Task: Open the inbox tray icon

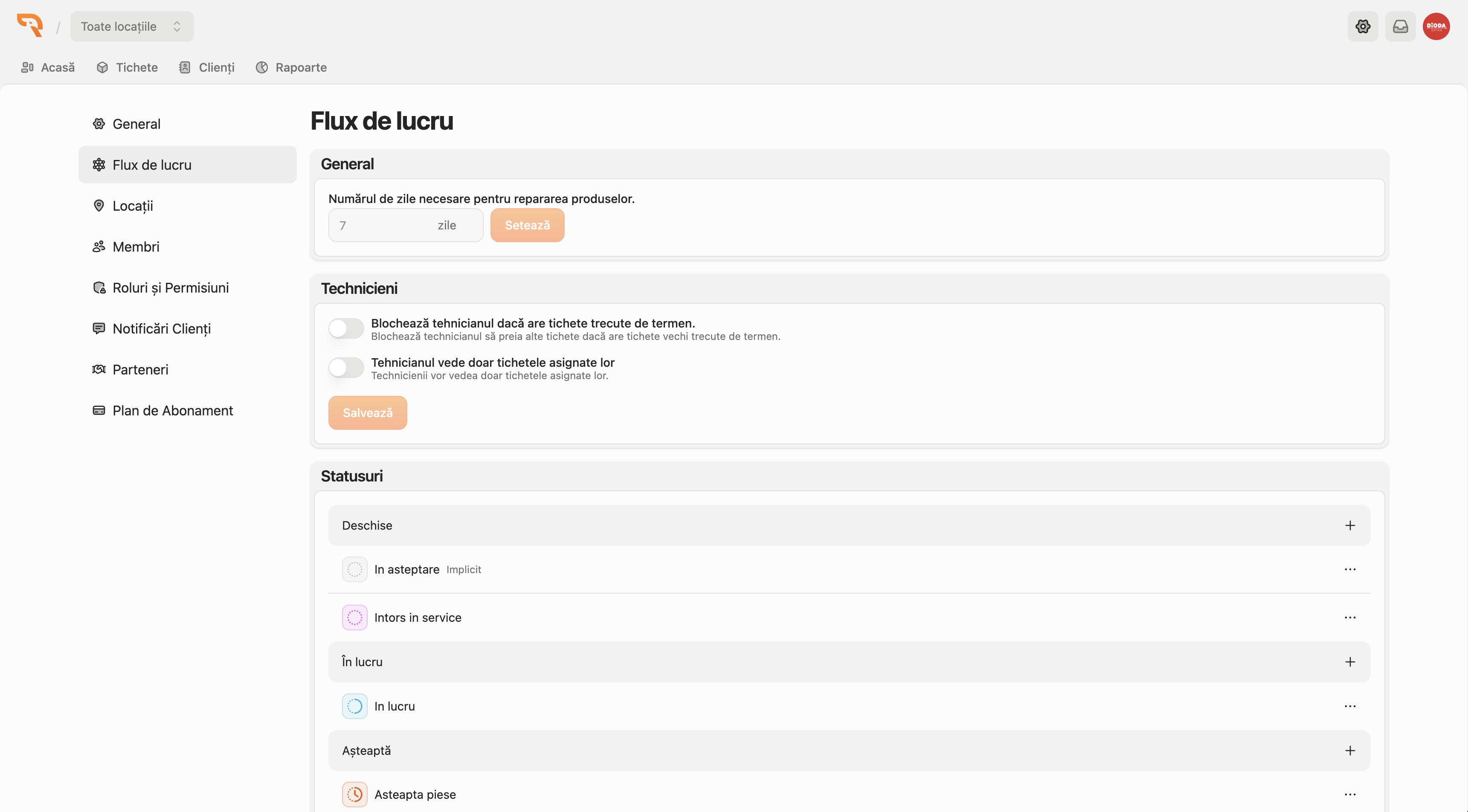Action: click(x=1400, y=26)
